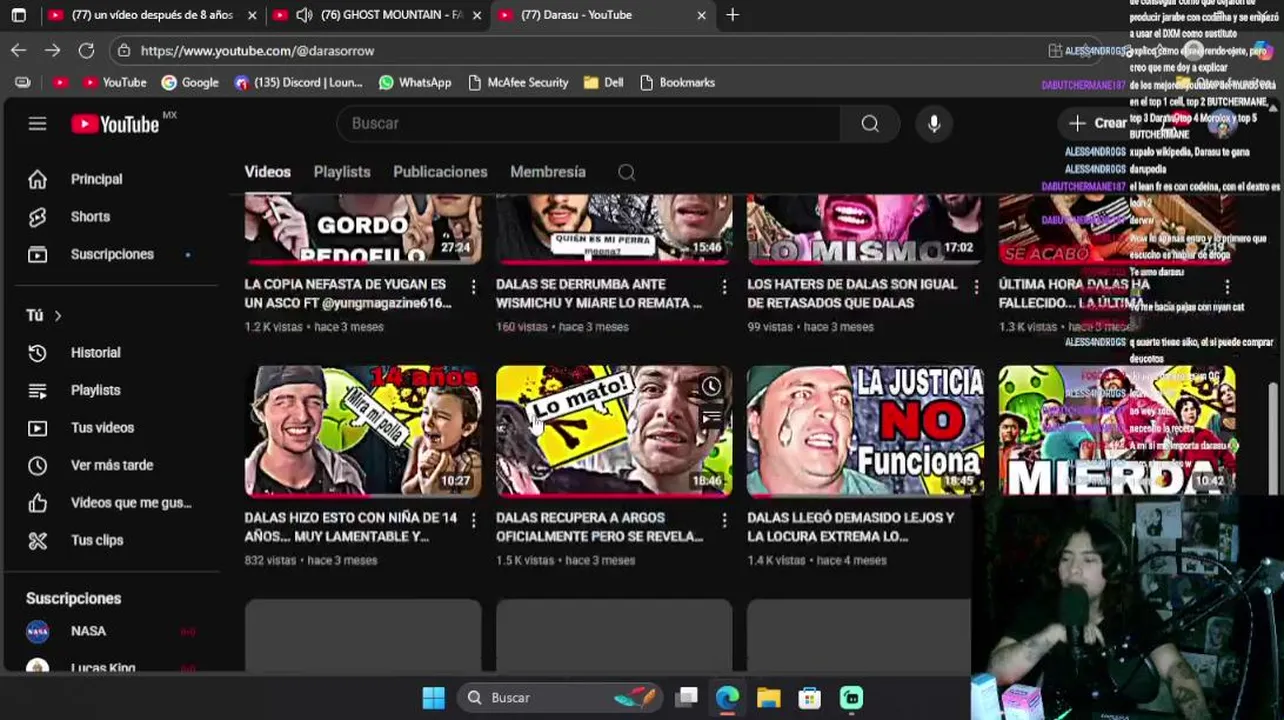Open the YouTube hamburger guide menu
The height and width of the screenshot is (720, 1284).
point(37,124)
